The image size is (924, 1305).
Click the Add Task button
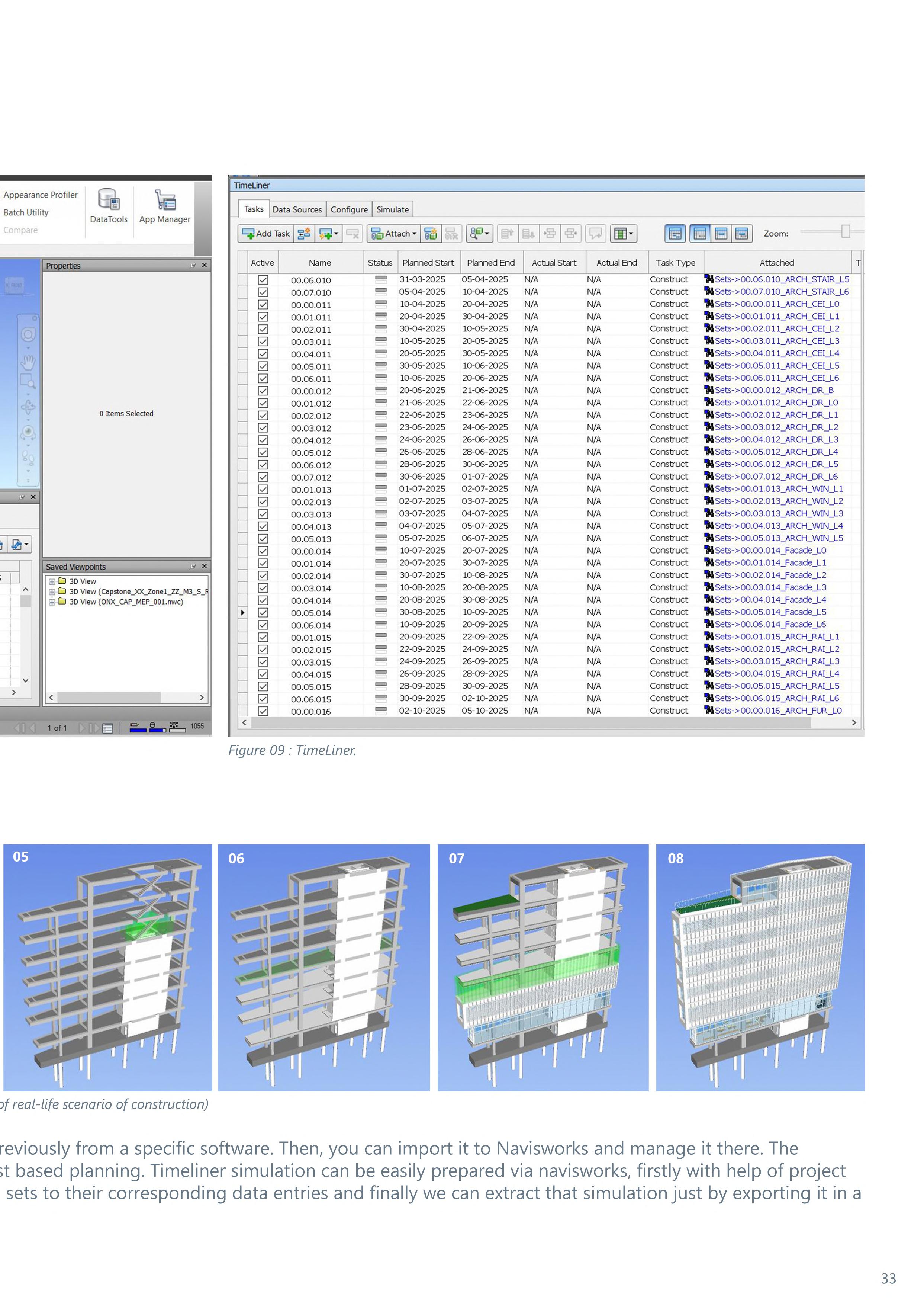click(x=266, y=233)
